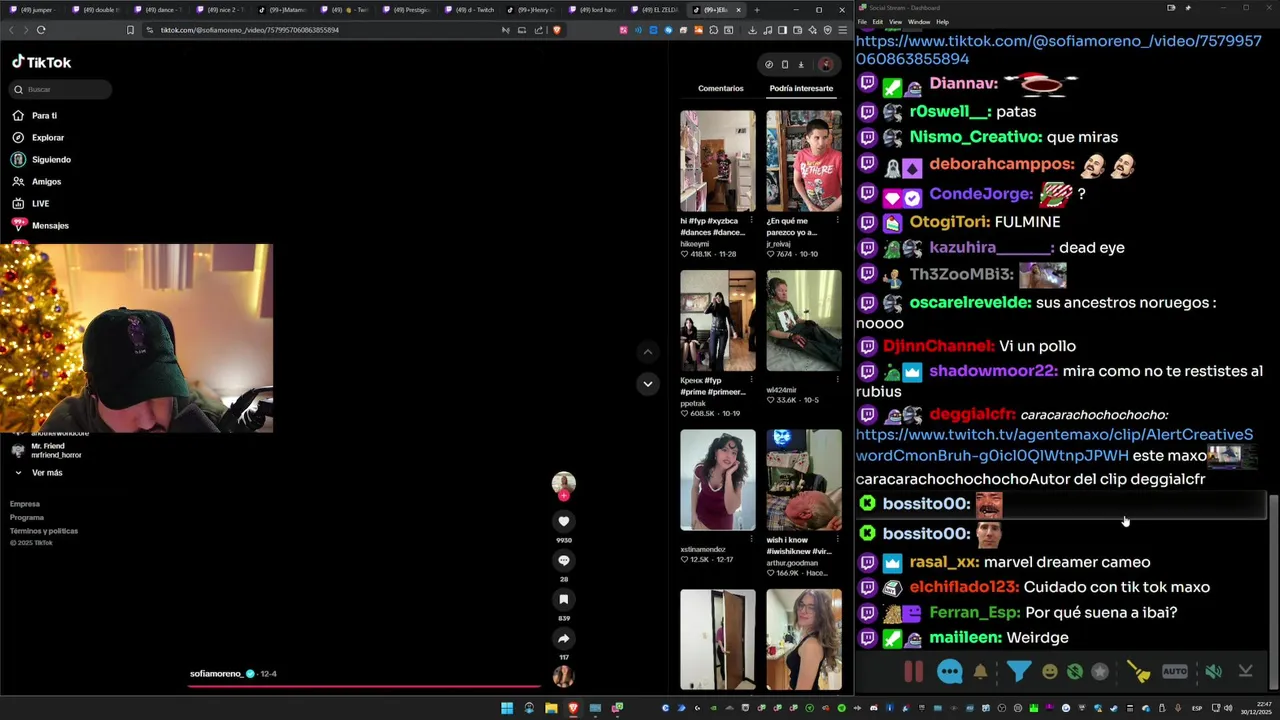Viewport: 1280px width, 720px height.
Task: Open Mr. Friend account entry
Action: click(x=55, y=450)
